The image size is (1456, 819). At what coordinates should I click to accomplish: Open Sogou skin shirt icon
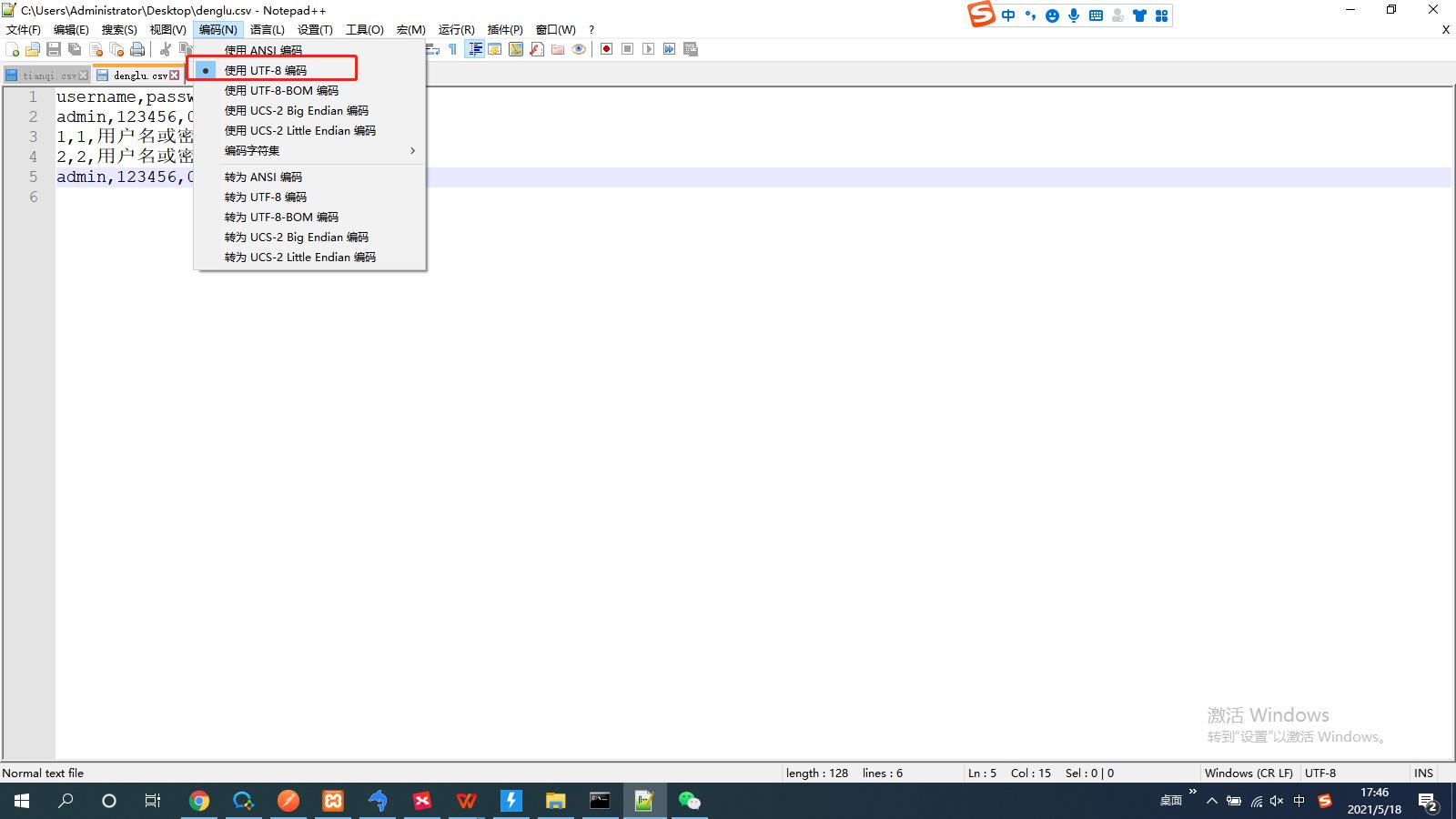click(1139, 15)
